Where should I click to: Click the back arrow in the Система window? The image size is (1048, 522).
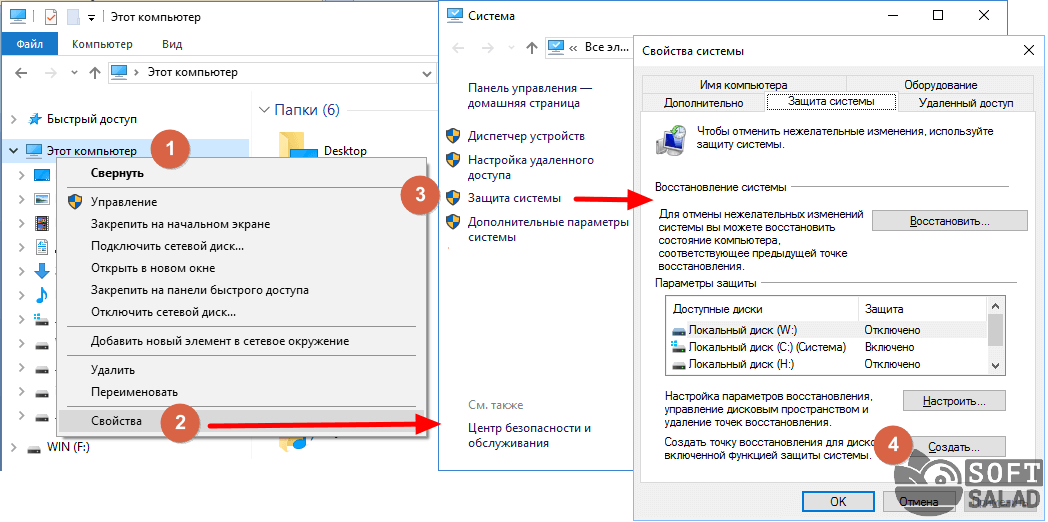point(459,47)
